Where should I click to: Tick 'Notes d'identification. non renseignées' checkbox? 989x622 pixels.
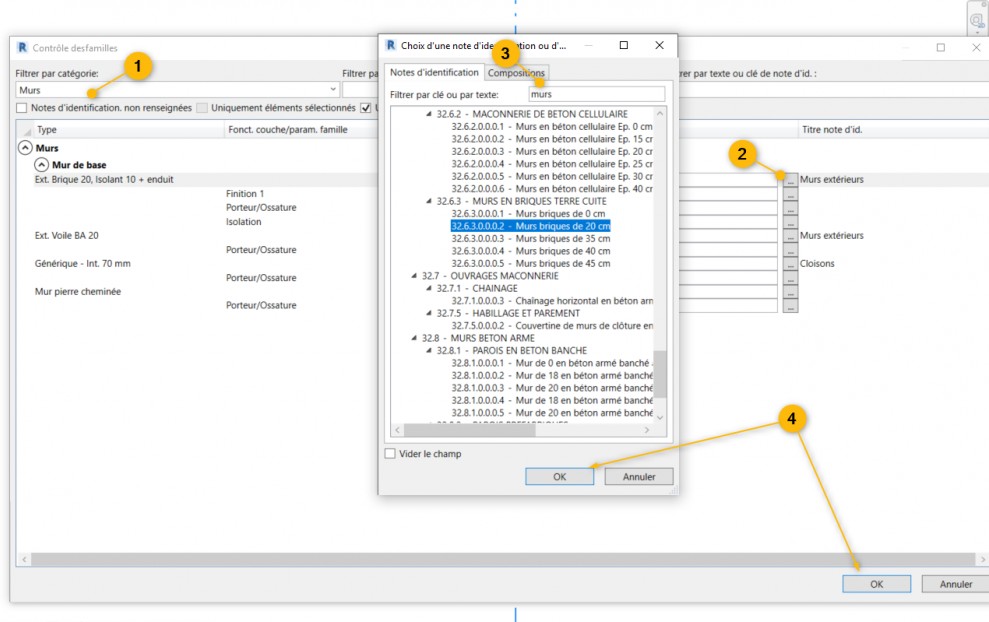click(21, 108)
